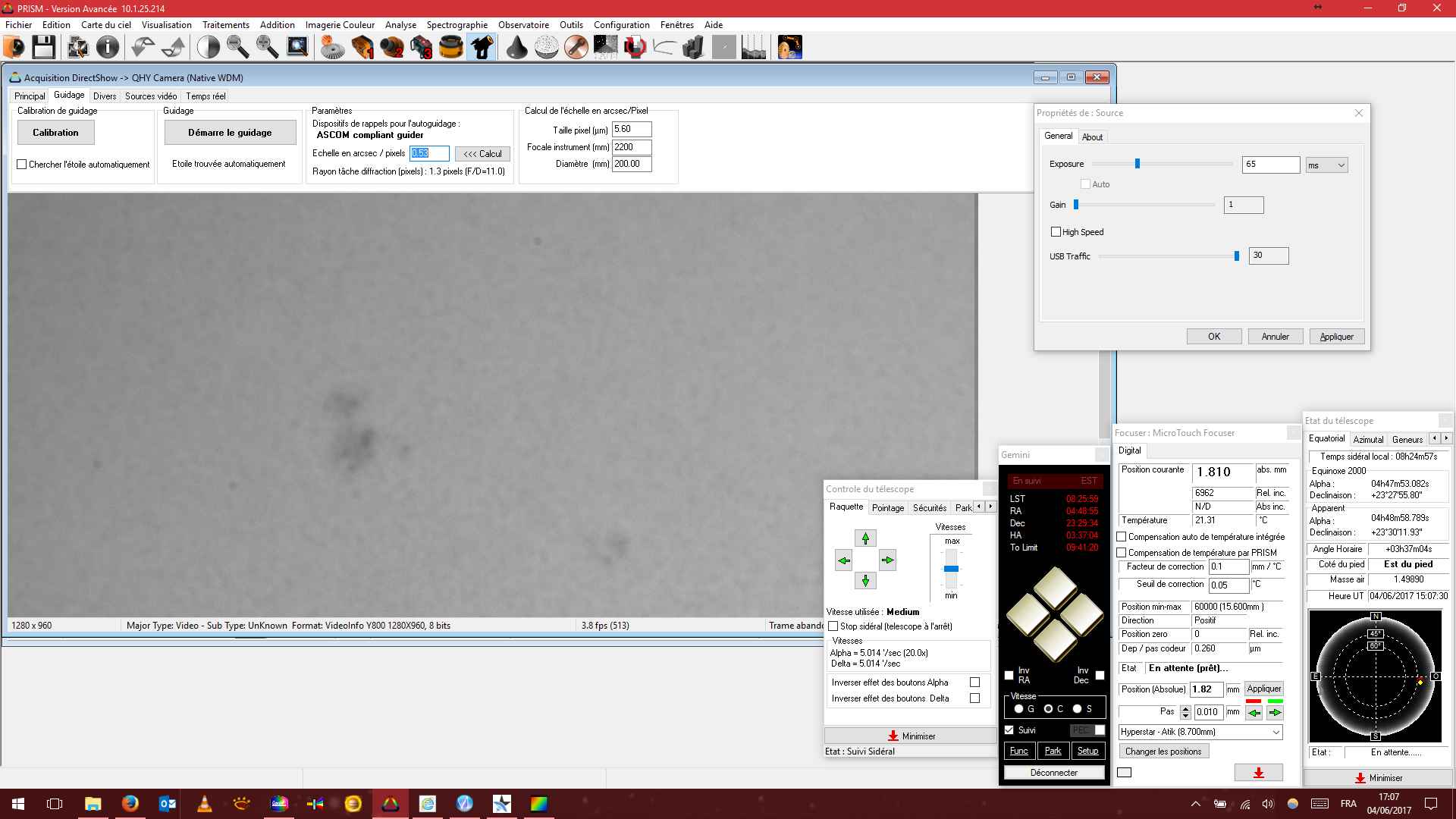
Task: Toggle the High Speed checkbox
Action: [x=1056, y=232]
